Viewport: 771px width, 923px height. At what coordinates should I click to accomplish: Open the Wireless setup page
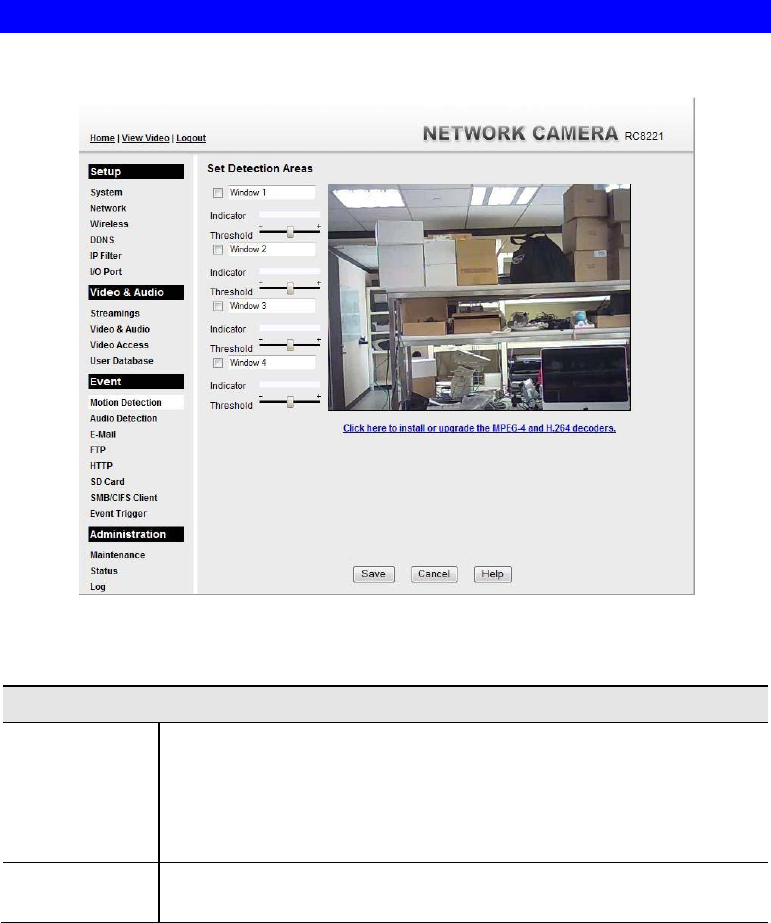pyautogui.click(x=109, y=224)
